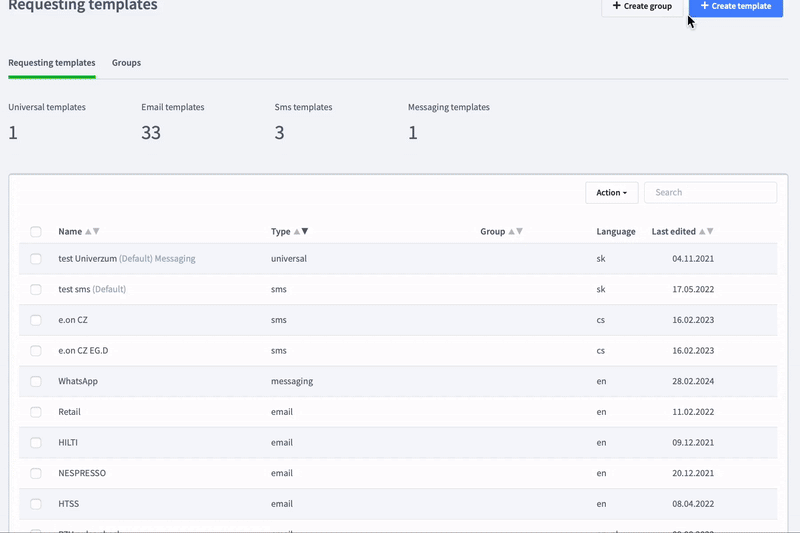Click the Type column header
This screenshot has height=533, width=800.
point(281,232)
